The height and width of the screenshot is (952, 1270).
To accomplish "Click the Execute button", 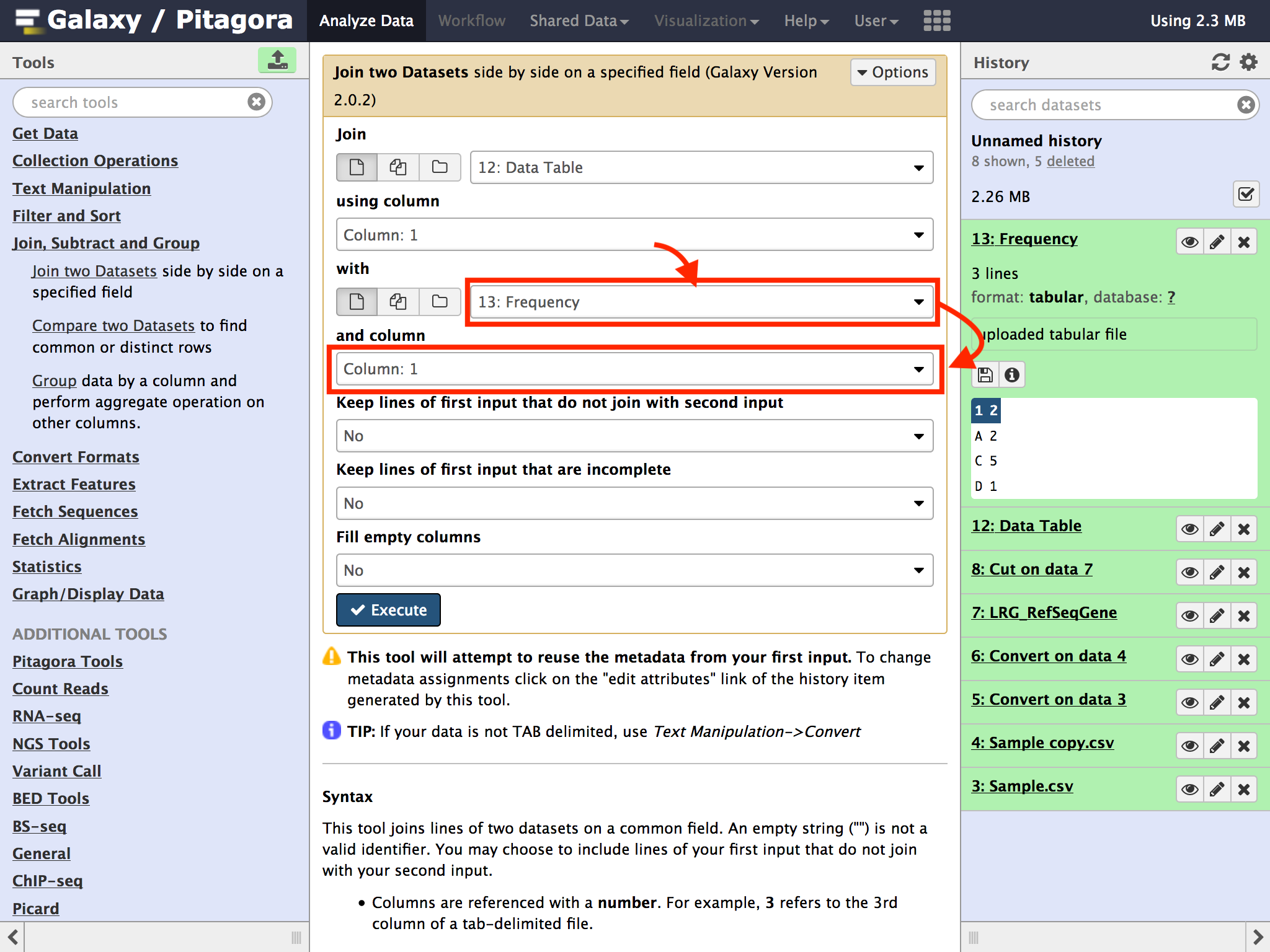I will tap(388, 610).
